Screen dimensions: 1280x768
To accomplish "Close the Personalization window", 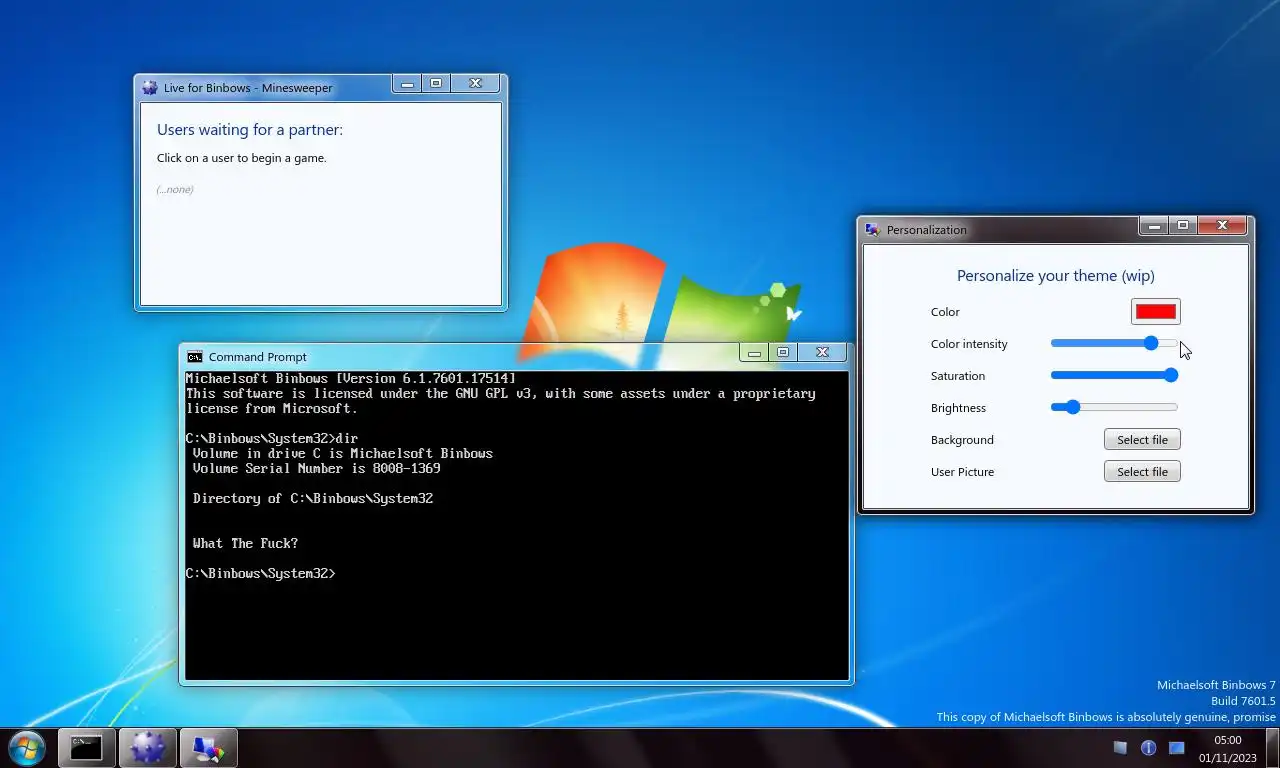I will pos(1222,226).
